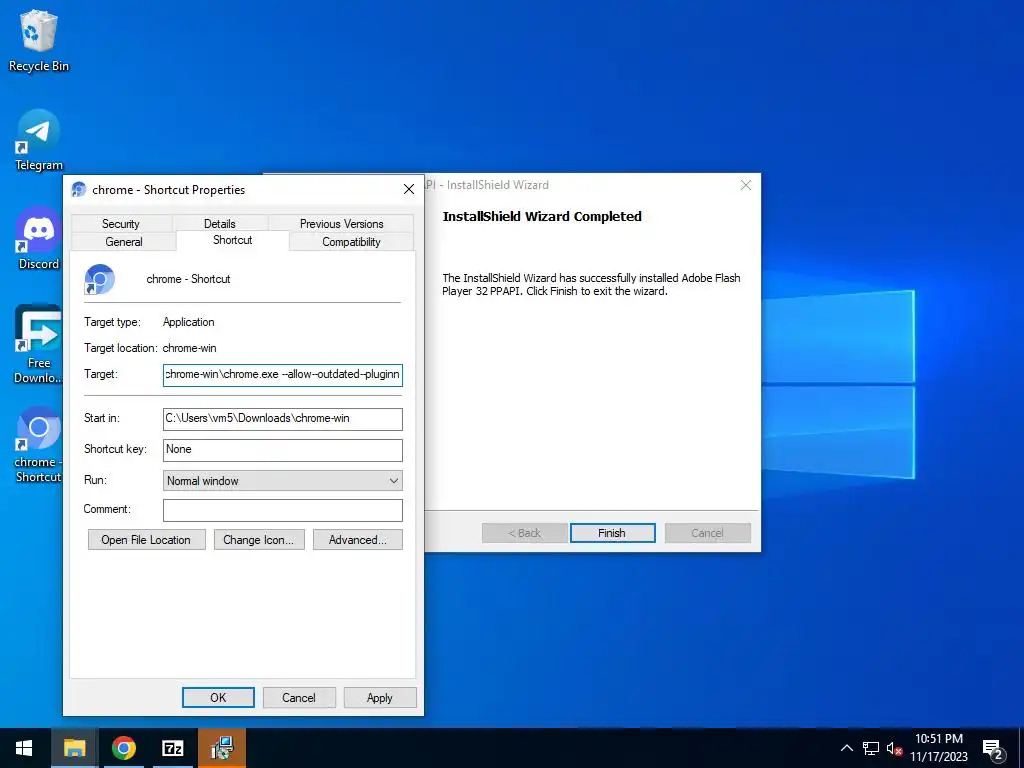Open the Recycle Bin desktop icon
Screen dimensions: 1024x768
tap(39, 42)
